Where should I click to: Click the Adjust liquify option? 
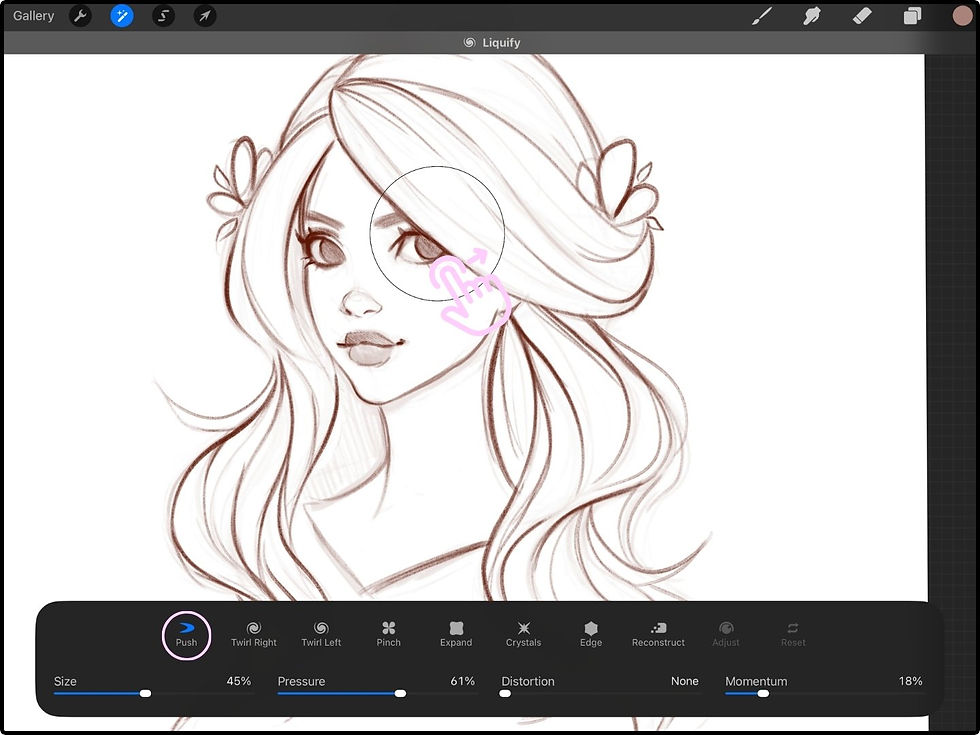pyautogui.click(x=726, y=634)
